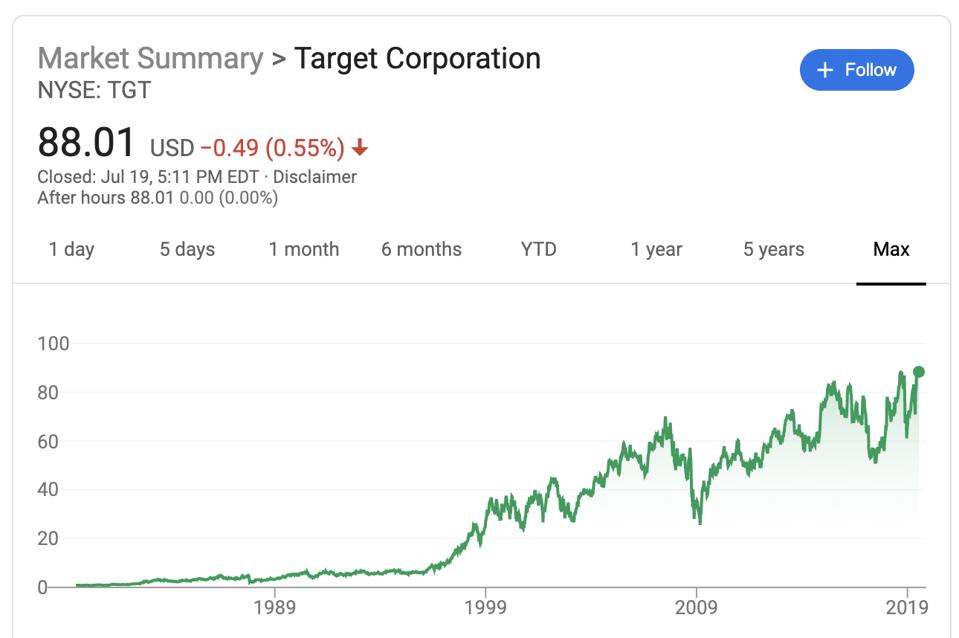The height and width of the screenshot is (638, 959).
Task: Switch to the 5 days range
Action: (187, 249)
